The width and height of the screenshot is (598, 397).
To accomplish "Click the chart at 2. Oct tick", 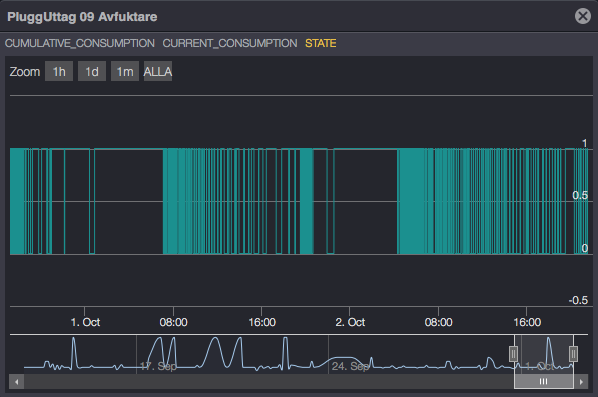I will (350, 322).
